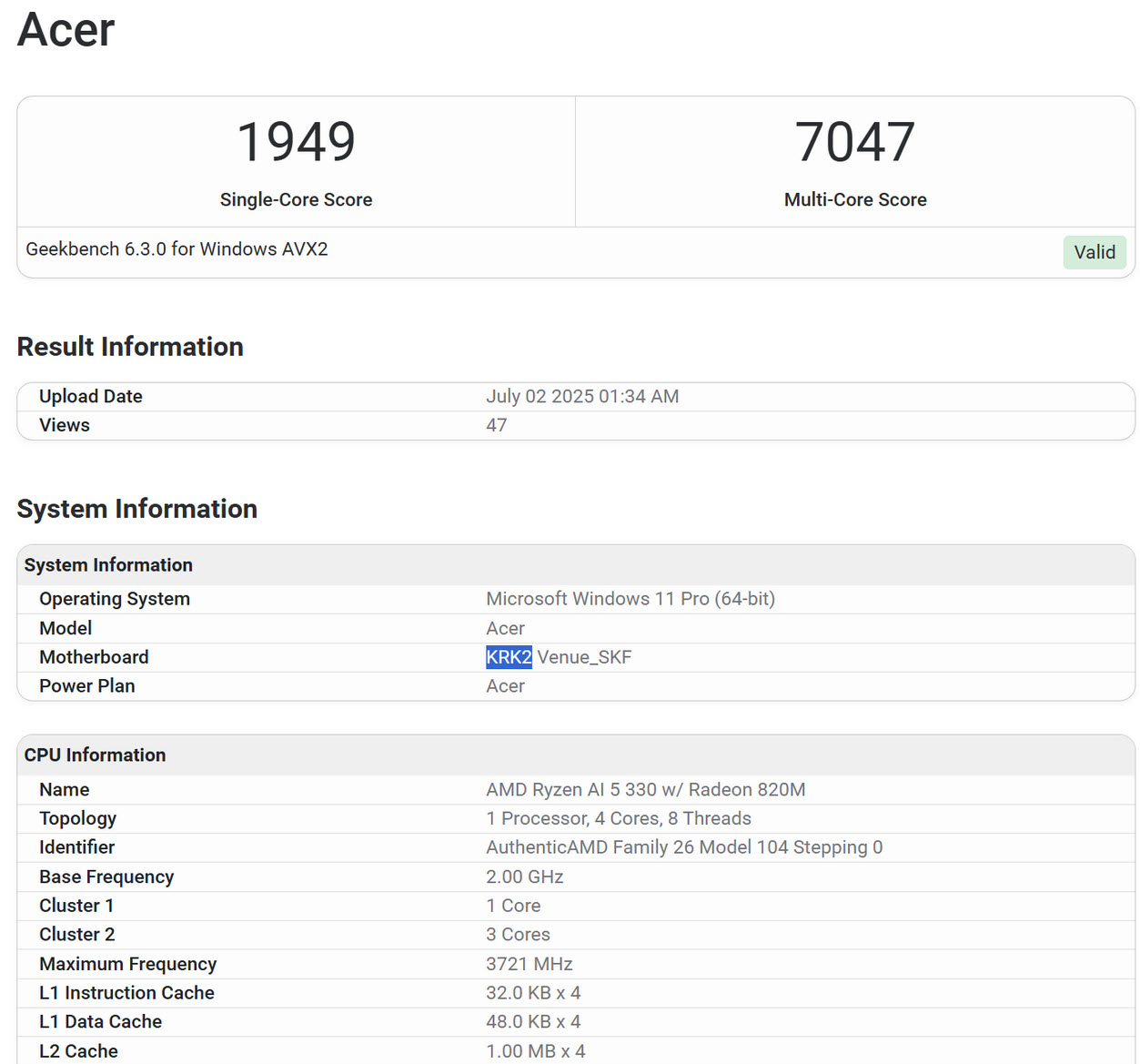1140x1064 pixels.
Task: Click the Model value 'Acer'
Action: (x=505, y=628)
